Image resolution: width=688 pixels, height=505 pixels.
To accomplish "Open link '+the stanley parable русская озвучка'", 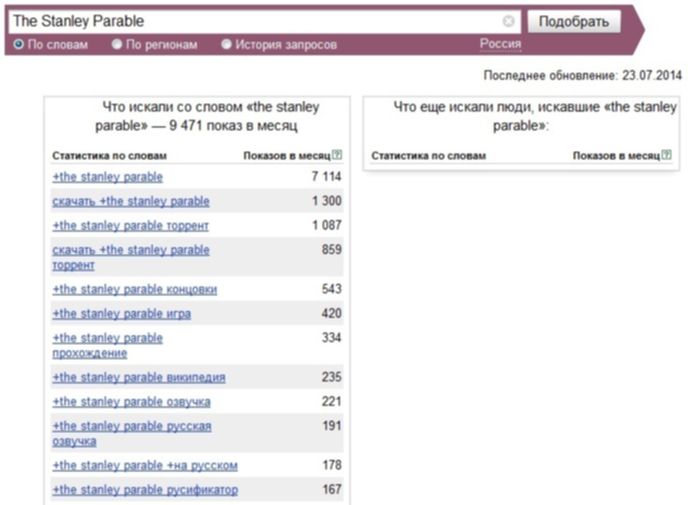I will pos(132,433).
